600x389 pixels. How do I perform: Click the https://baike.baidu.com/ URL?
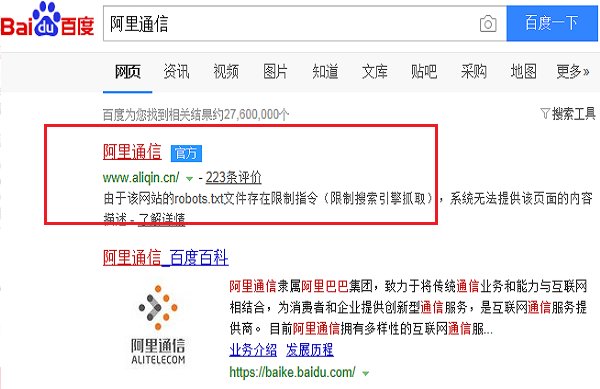click(292, 372)
